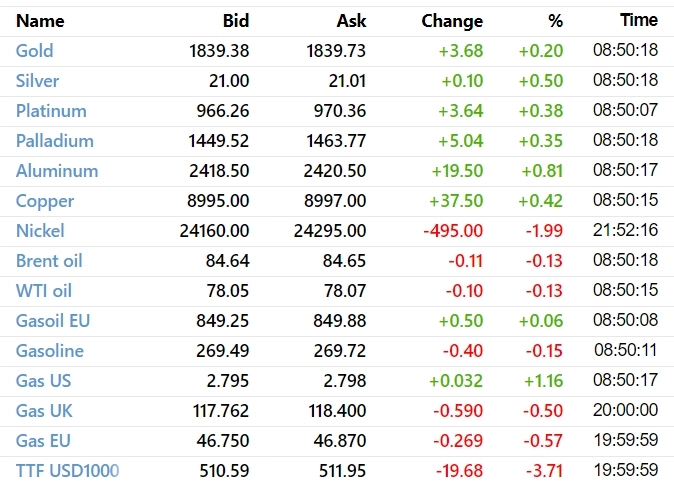Open the Gold commodity link
The width and height of the screenshot is (674, 490).
tap(35, 51)
